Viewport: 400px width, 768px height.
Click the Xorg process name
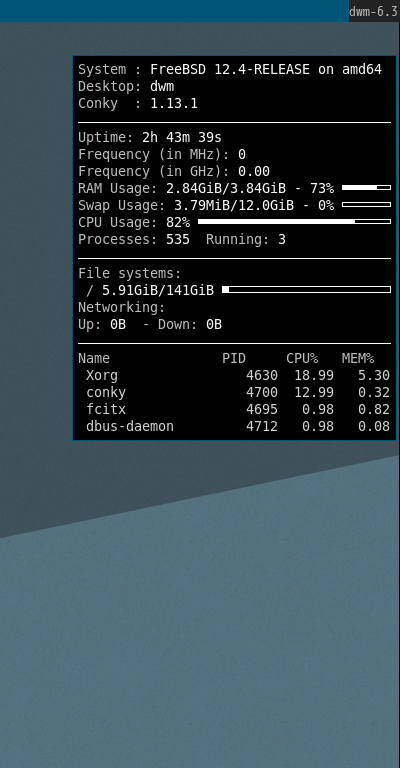pyautogui.click(x=102, y=376)
